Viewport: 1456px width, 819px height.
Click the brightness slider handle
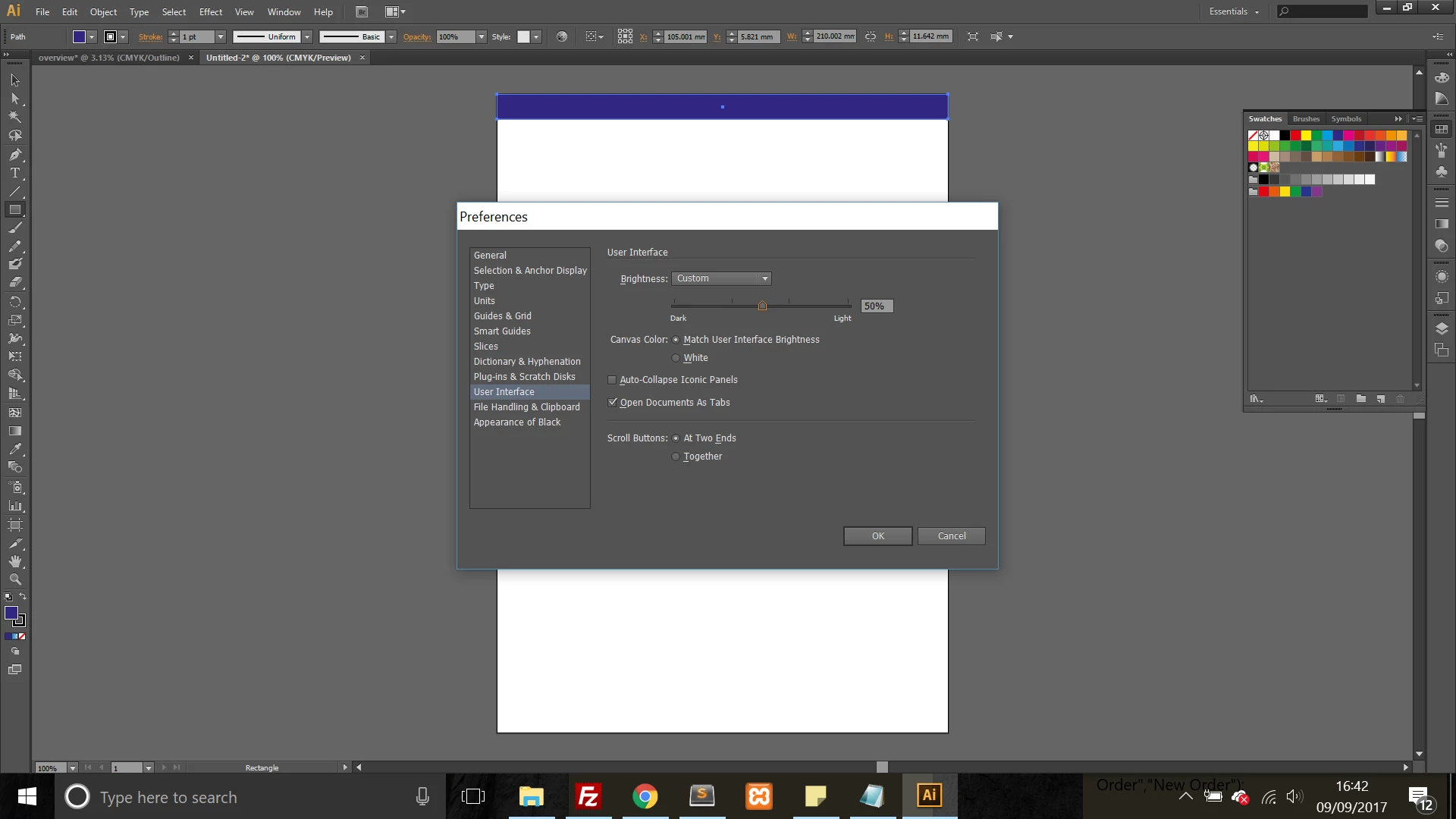762,306
